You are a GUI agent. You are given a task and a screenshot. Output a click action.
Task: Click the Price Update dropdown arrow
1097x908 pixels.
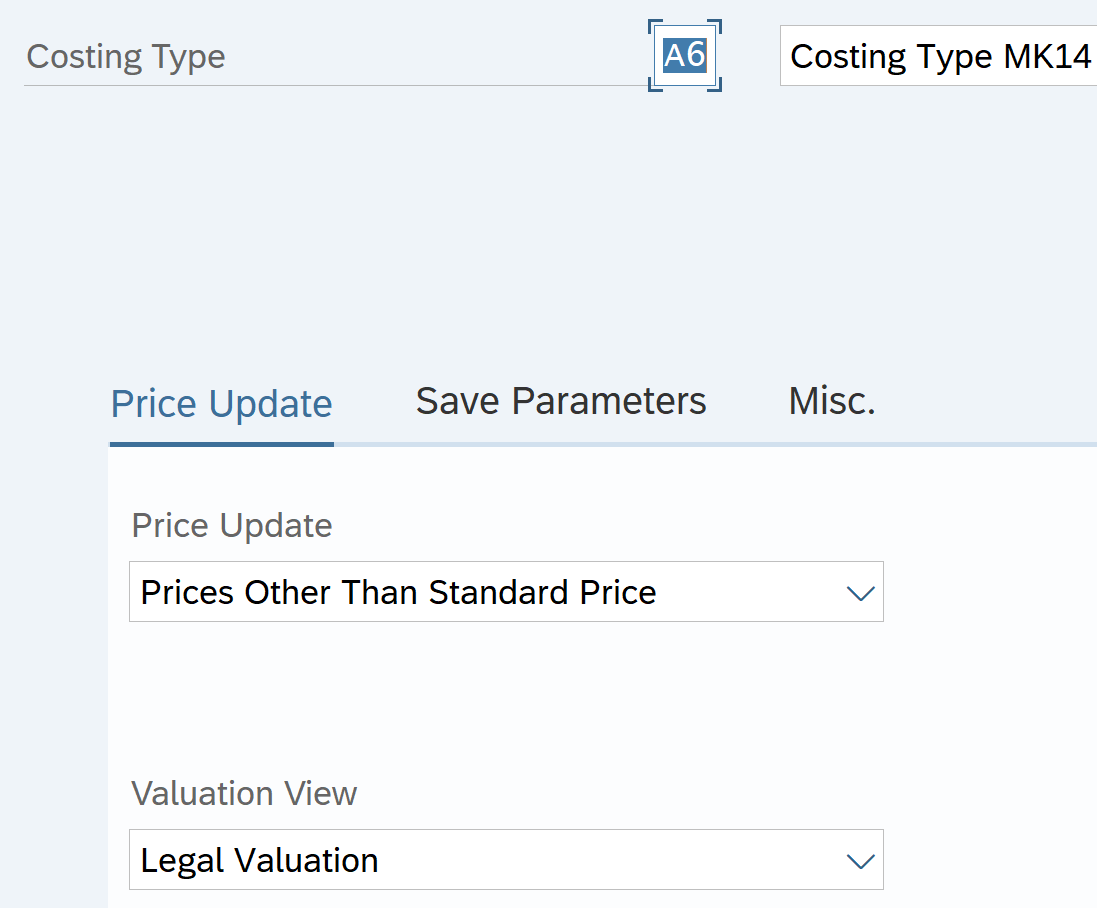(x=860, y=593)
